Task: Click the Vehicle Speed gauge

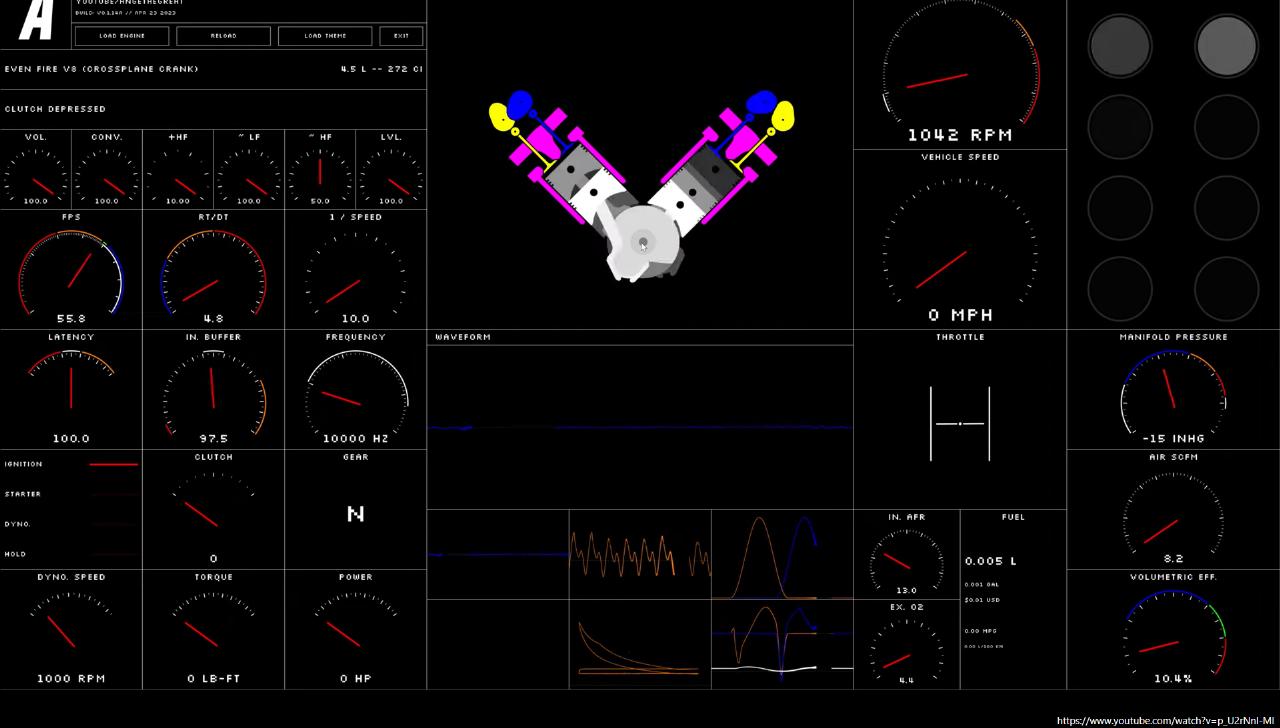Action: [960, 240]
